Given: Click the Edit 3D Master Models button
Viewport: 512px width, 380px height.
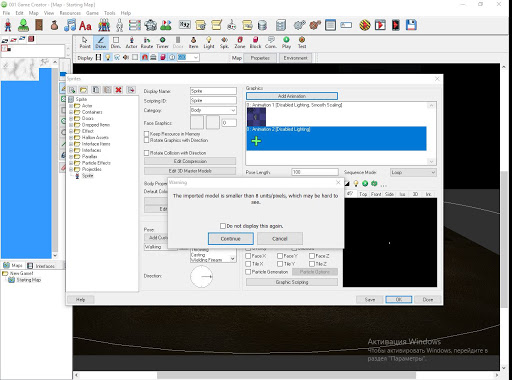Looking at the screenshot, I should point(190,171).
